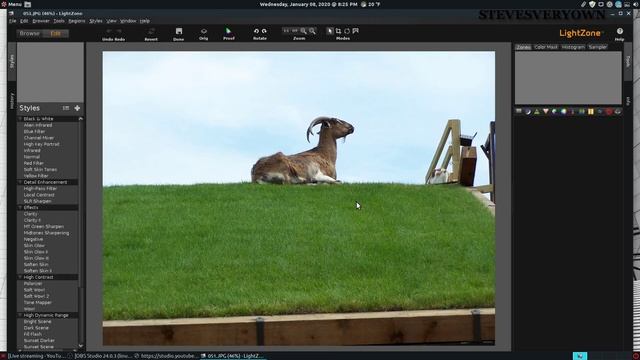Select the Rotate mode tool
The width and height of the screenshot is (640, 360).
point(347,31)
